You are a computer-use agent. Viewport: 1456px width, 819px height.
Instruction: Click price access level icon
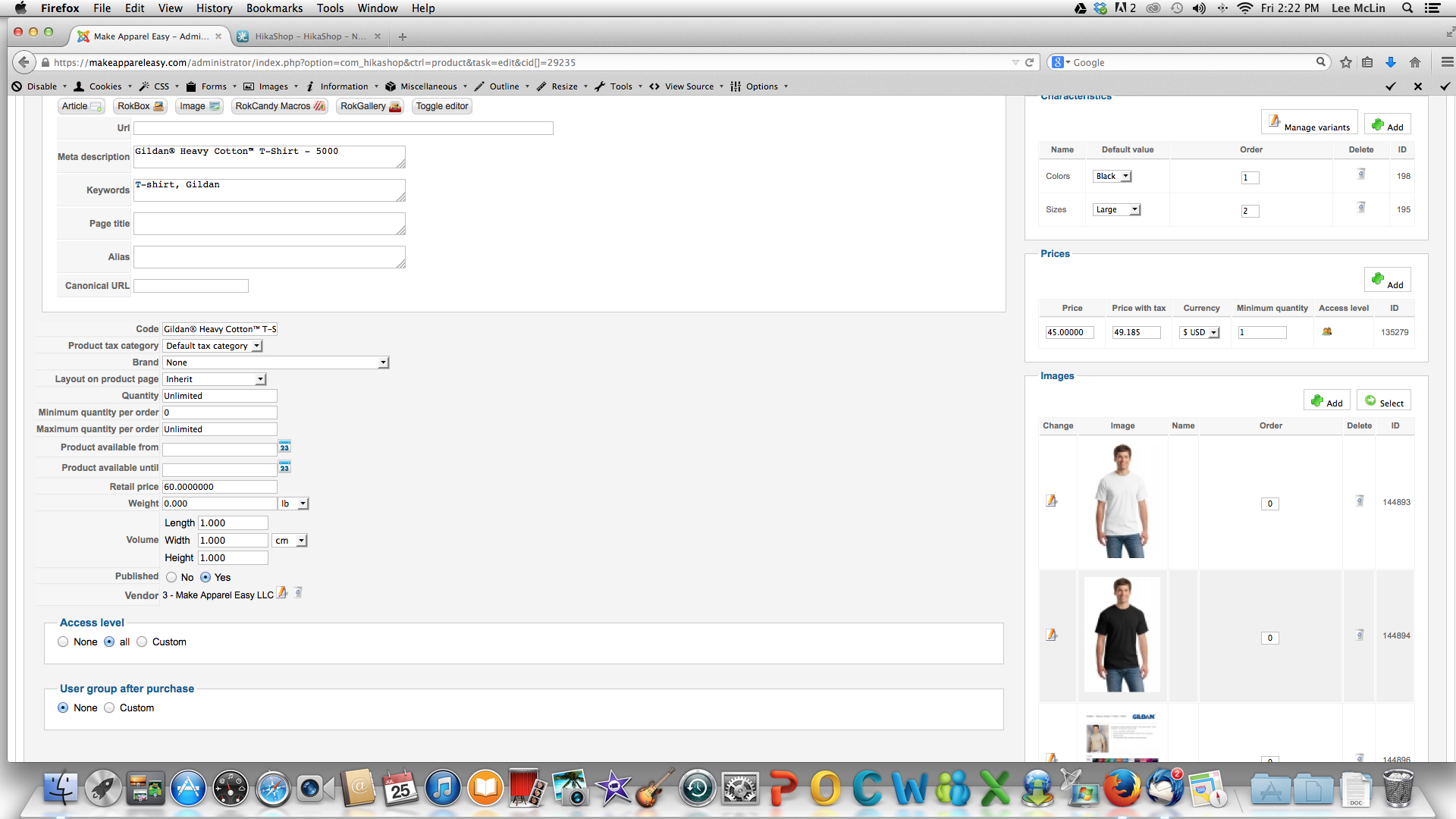pos(1327,331)
